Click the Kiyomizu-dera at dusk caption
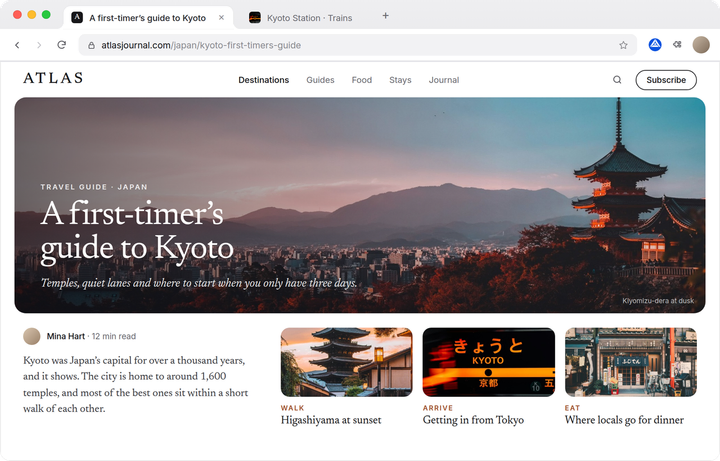 (x=658, y=301)
